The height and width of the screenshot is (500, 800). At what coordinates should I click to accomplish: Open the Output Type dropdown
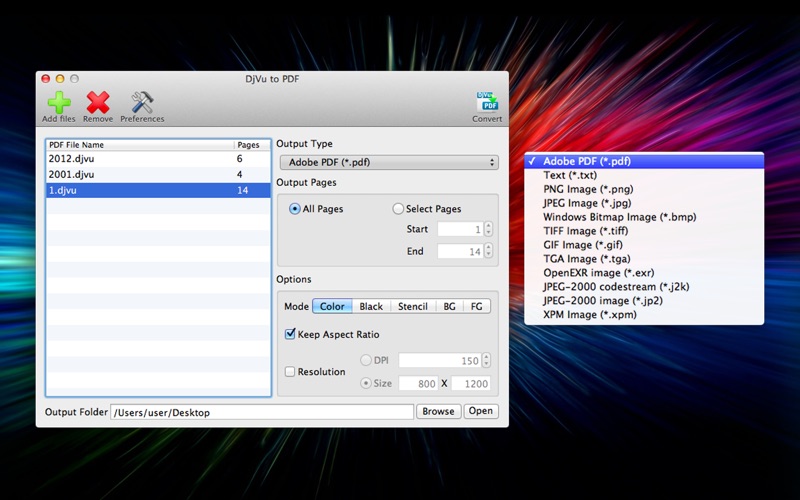coord(389,162)
